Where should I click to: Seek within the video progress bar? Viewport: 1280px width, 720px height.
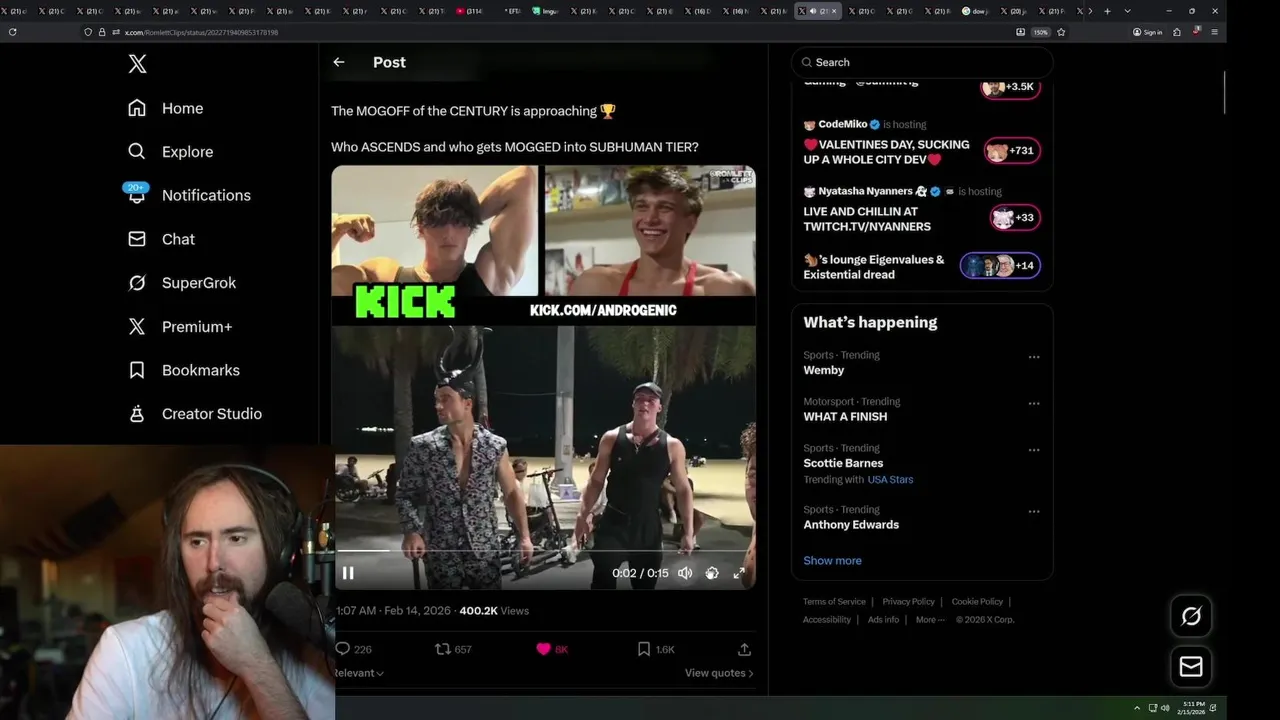(x=543, y=551)
